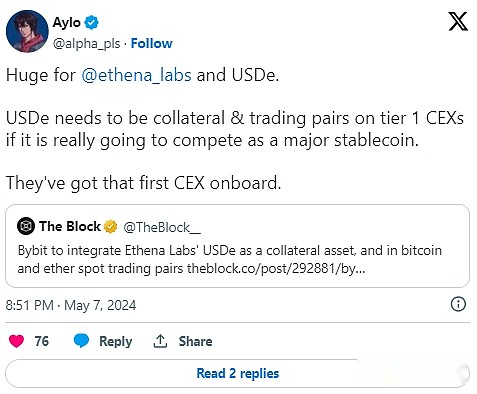The width and height of the screenshot is (477, 394).
Task: Click the Reply text label
Action: pos(116,341)
